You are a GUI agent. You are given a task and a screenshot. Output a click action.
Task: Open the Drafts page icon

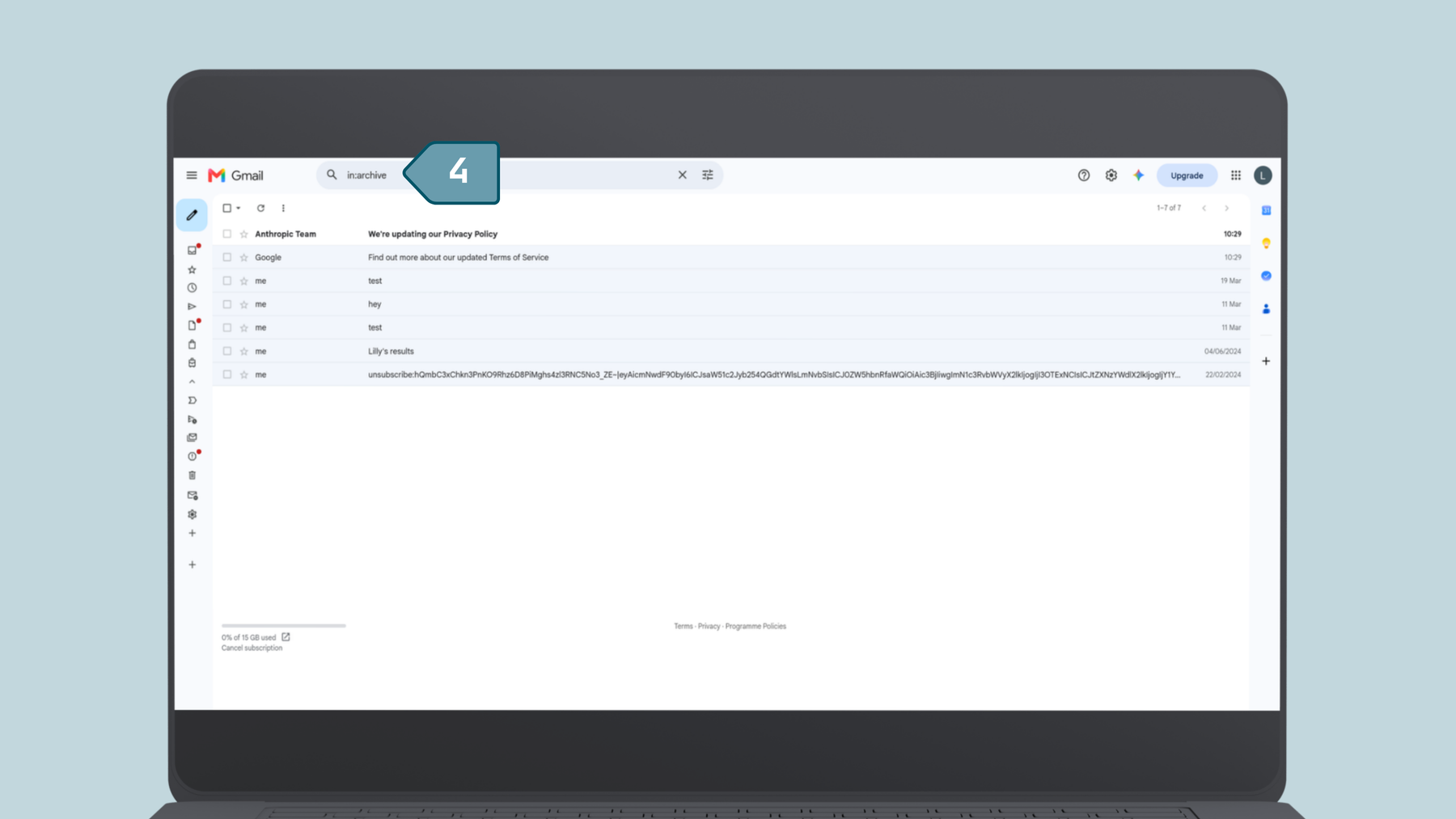click(x=192, y=326)
